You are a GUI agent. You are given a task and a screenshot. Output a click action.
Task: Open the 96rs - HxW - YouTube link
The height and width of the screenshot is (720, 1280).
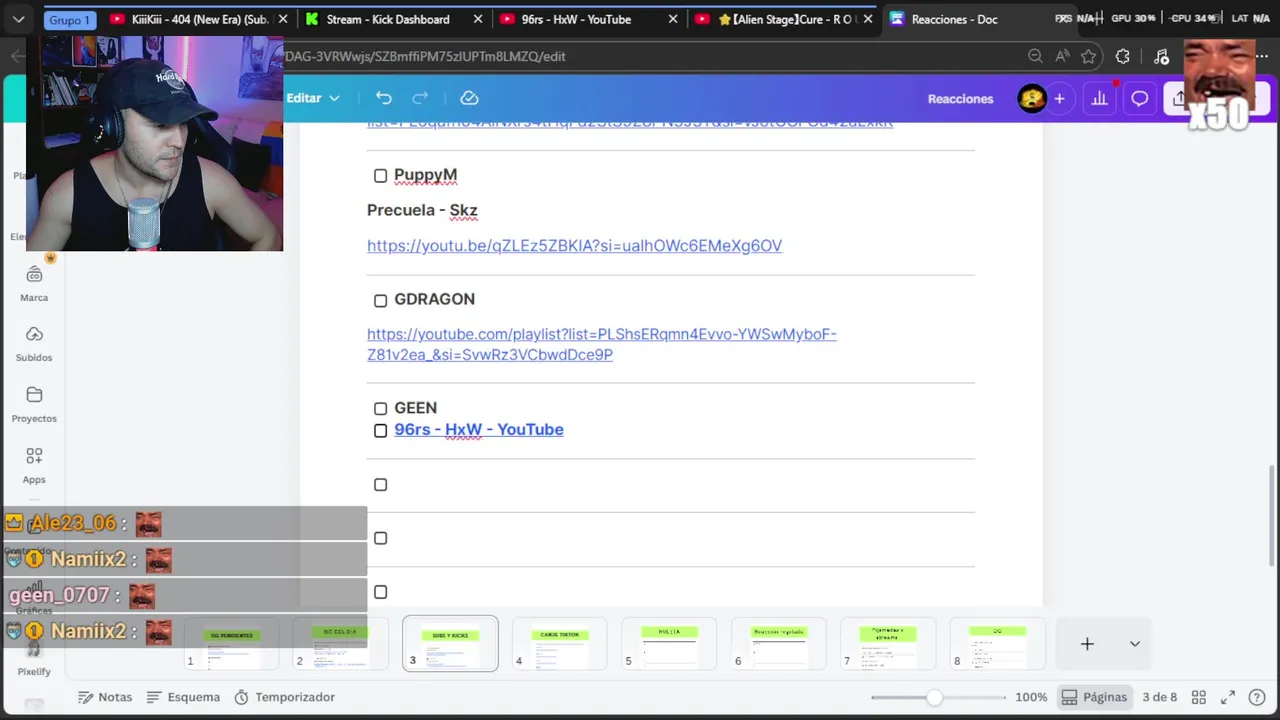[478, 430]
